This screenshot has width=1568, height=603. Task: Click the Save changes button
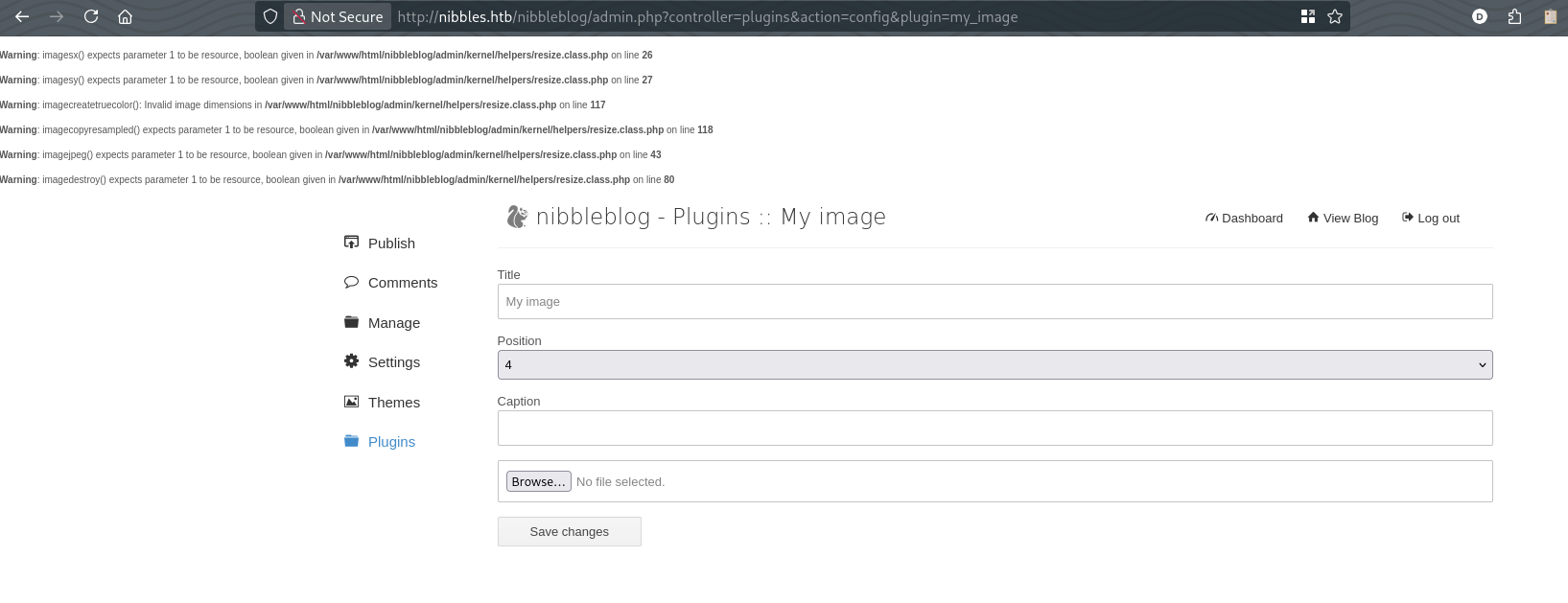[x=569, y=532]
